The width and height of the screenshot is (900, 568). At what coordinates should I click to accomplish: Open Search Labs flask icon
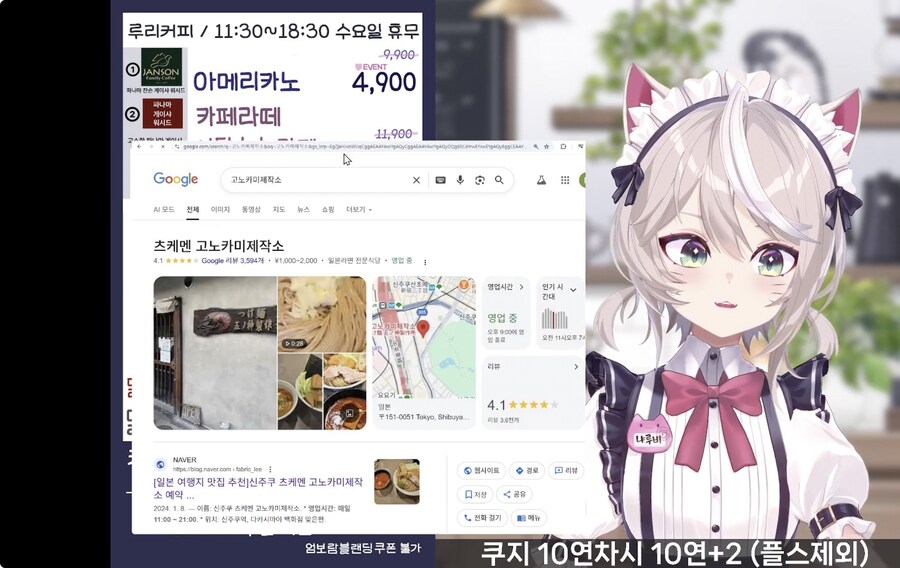click(x=541, y=180)
